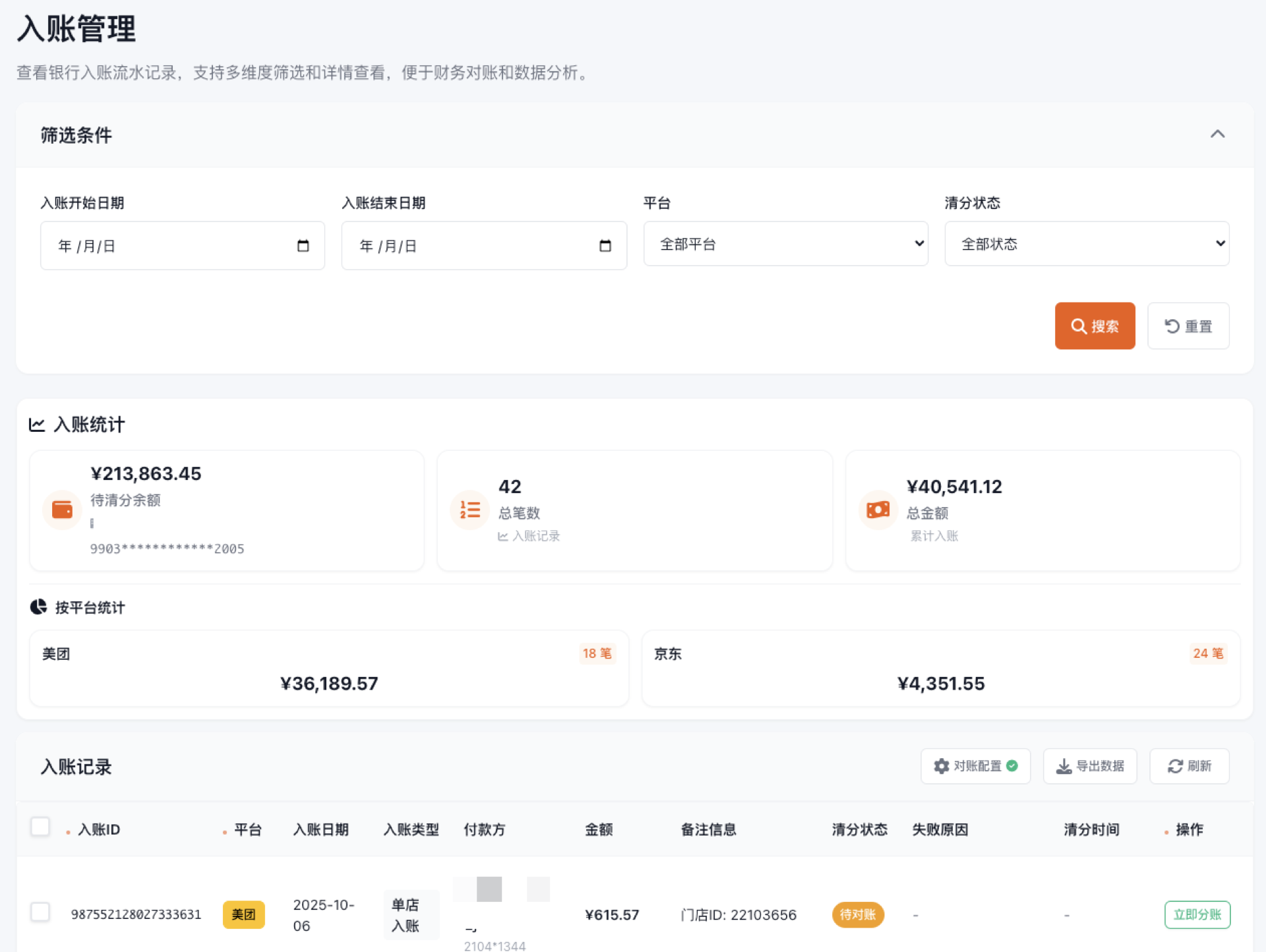Click the 重置 reset button
This screenshot has height=952, width=1266.
click(x=1188, y=326)
